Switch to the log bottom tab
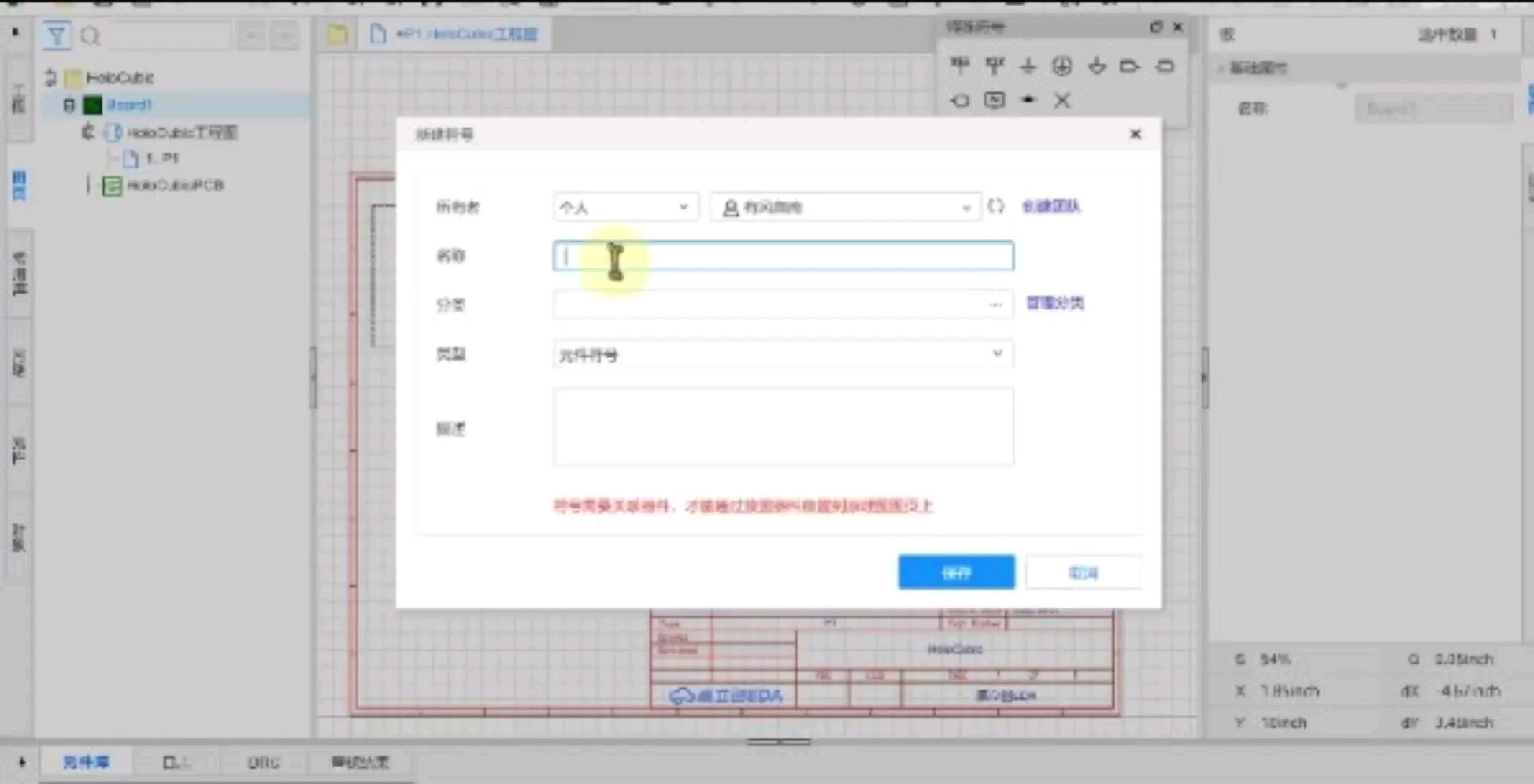 (x=176, y=762)
